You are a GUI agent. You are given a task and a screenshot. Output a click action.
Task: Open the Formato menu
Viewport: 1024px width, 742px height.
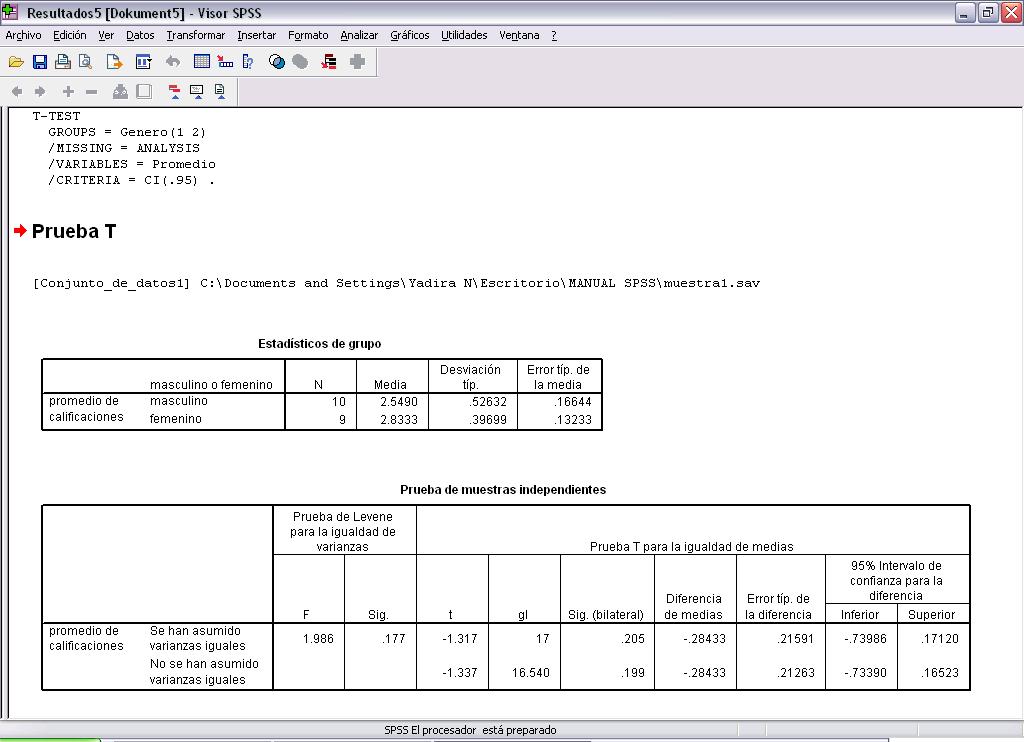coord(308,35)
